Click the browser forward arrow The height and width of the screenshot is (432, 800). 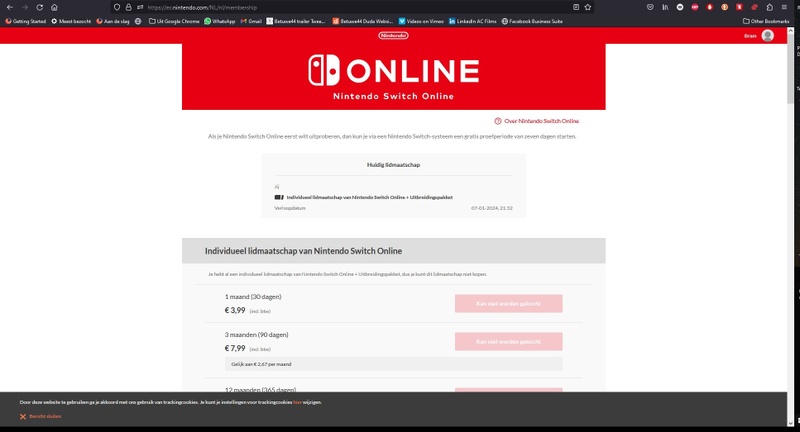(24, 7)
